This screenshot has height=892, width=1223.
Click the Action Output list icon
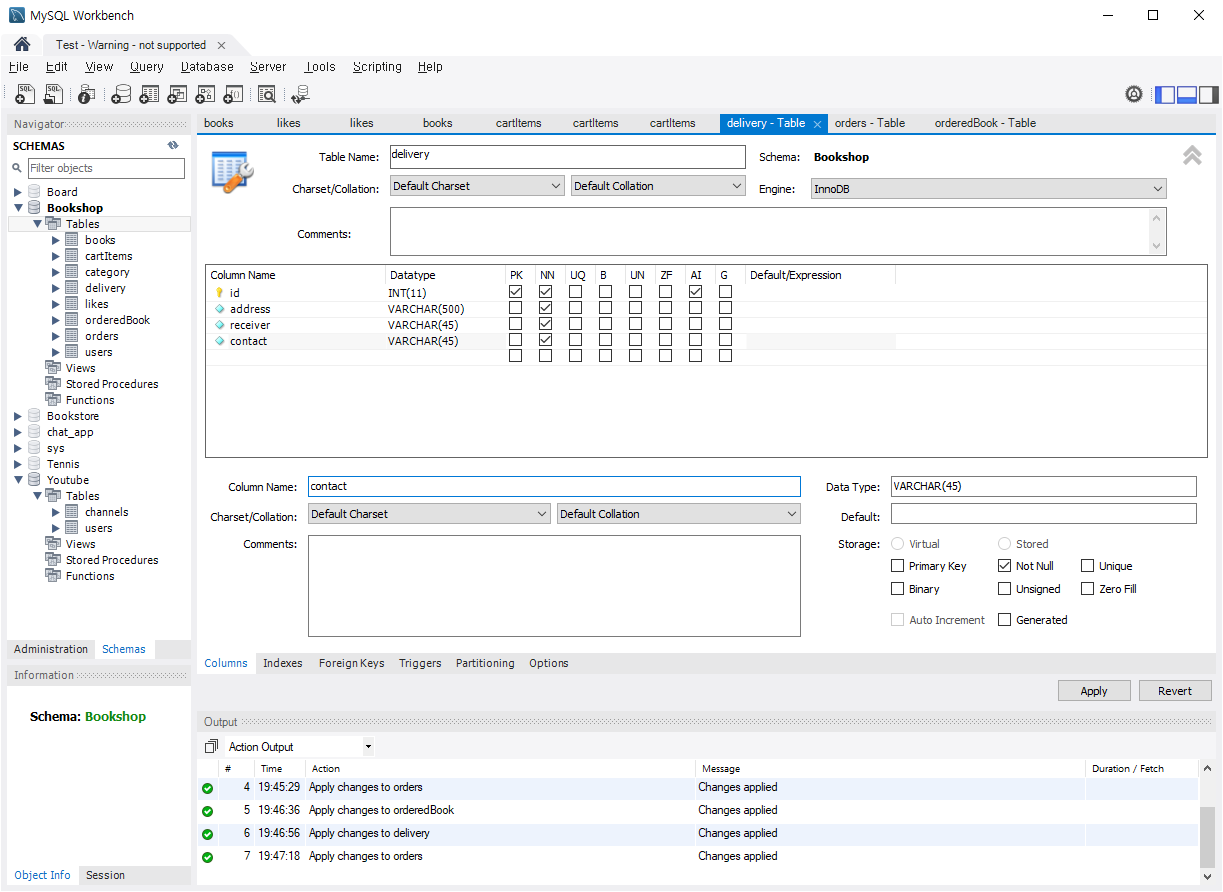coord(211,747)
